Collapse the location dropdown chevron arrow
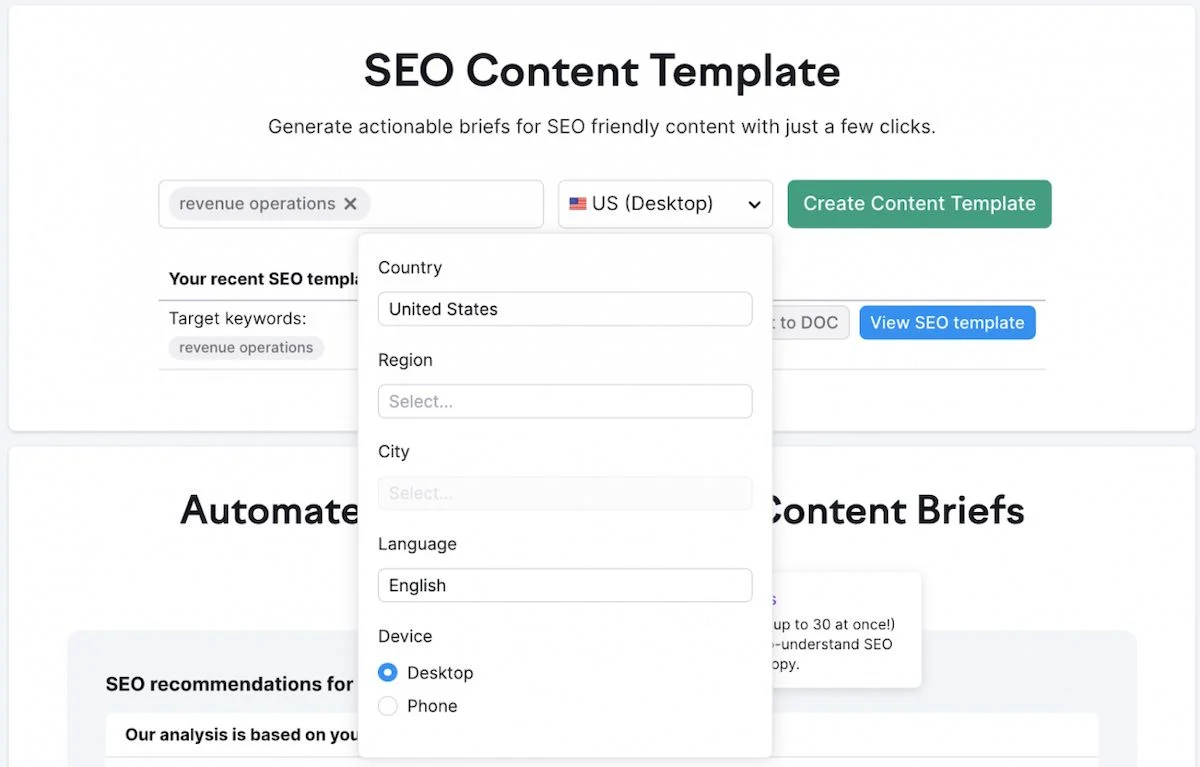 754,205
